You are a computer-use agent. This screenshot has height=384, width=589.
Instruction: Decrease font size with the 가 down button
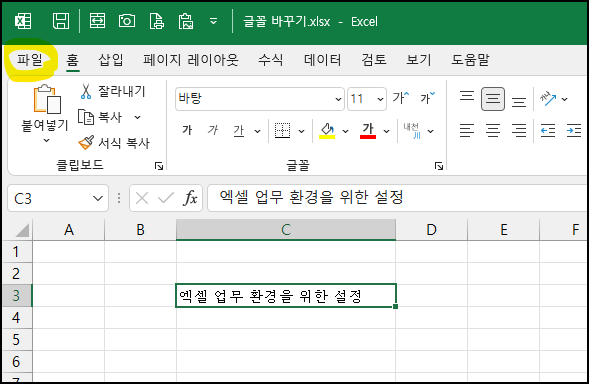pos(428,98)
